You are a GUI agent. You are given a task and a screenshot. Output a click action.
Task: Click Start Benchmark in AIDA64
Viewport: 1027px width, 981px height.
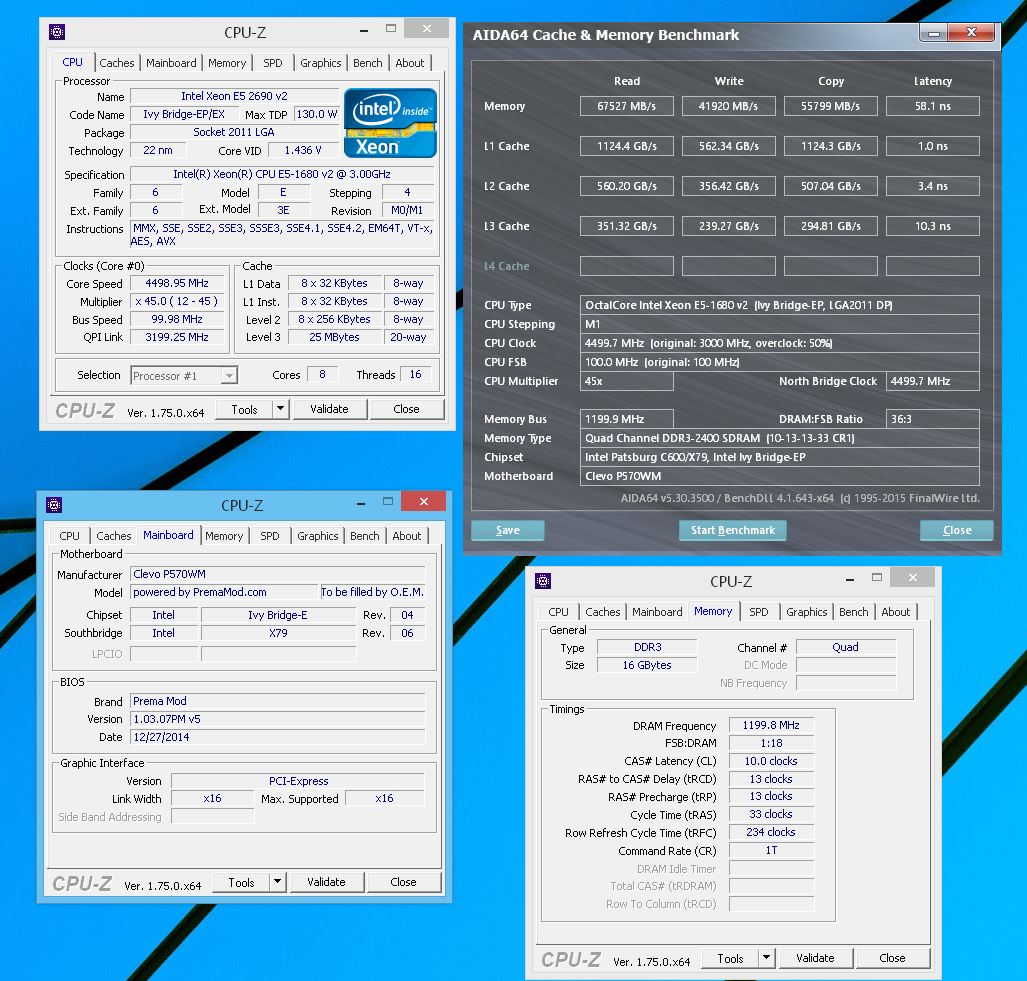click(x=733, y=530)
